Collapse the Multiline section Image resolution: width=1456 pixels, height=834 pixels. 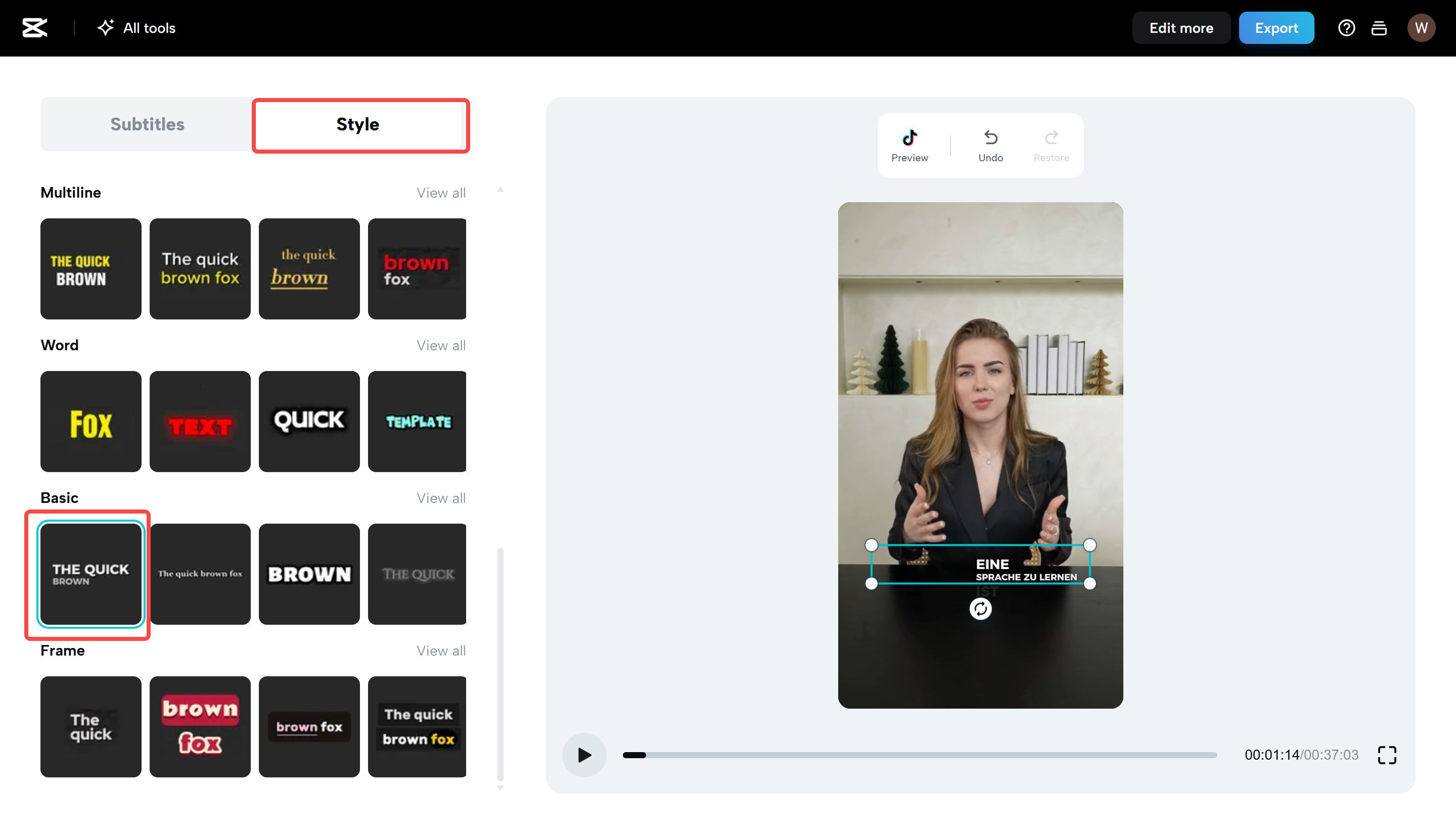pos(500,189)
